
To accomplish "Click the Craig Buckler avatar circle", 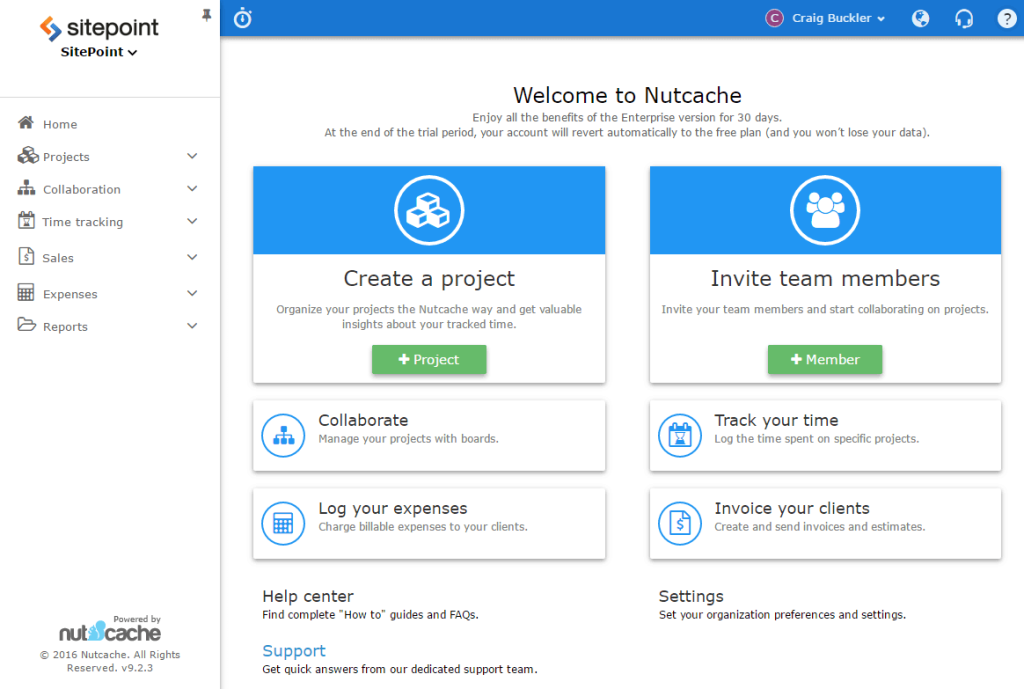I will [774, 18].
